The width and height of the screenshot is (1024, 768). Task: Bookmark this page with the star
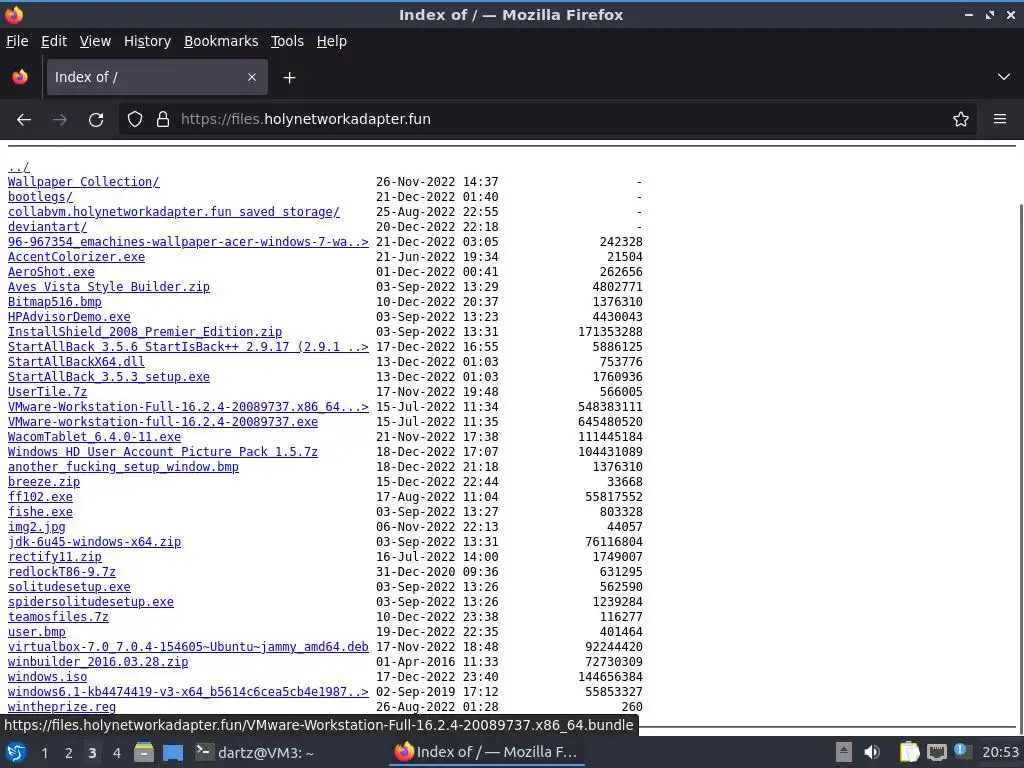(961, 119)
